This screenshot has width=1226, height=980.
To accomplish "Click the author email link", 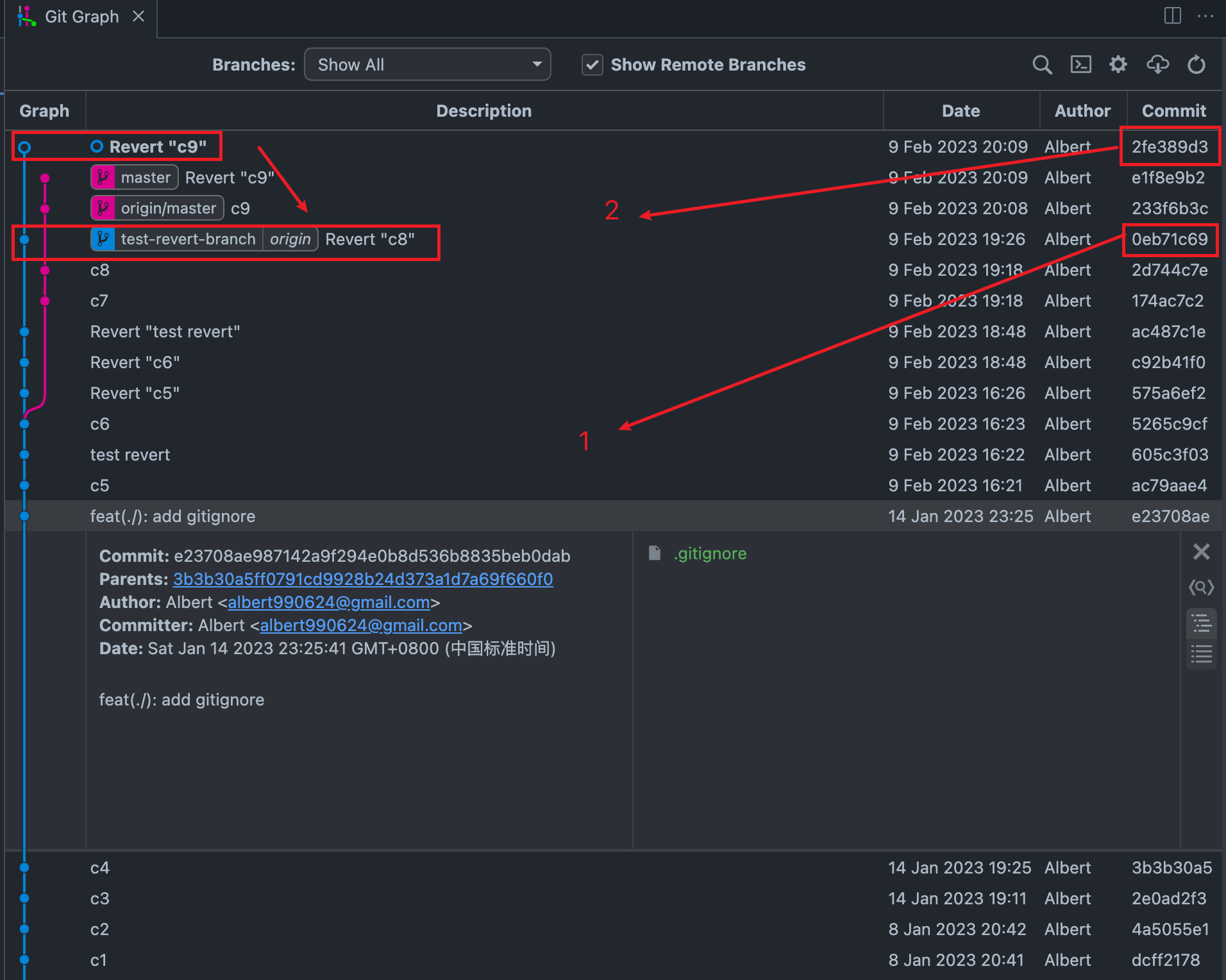I will (x=329, y=602).
